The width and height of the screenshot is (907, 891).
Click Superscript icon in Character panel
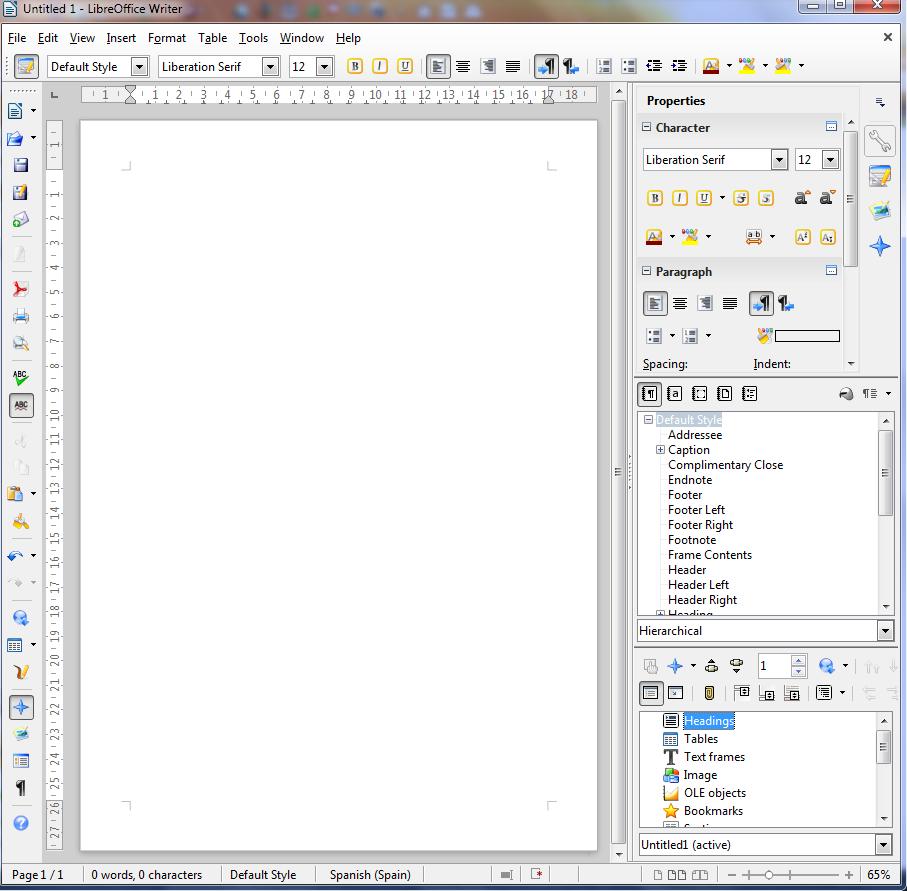(802, 237)
